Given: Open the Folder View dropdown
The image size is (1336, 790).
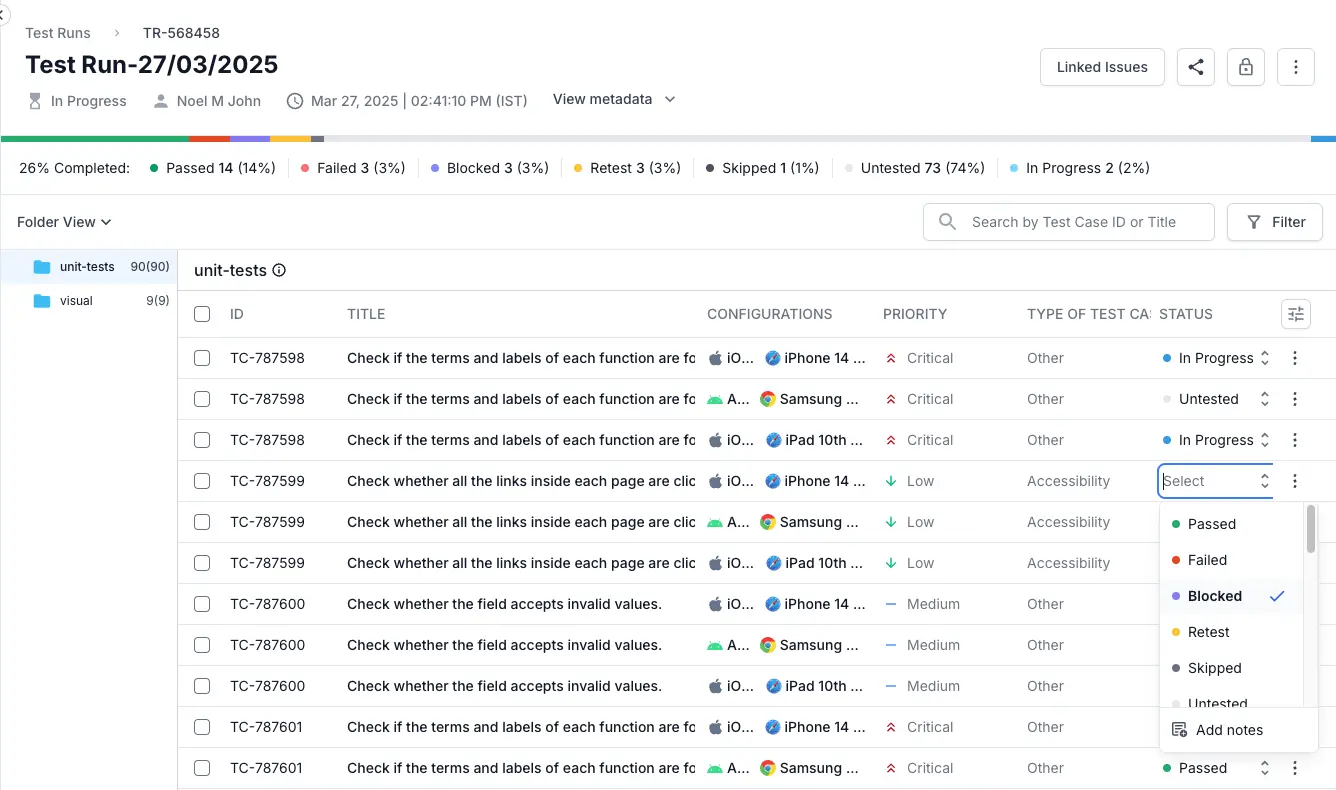Looking at the screenshot, I should tap(64, 222).
